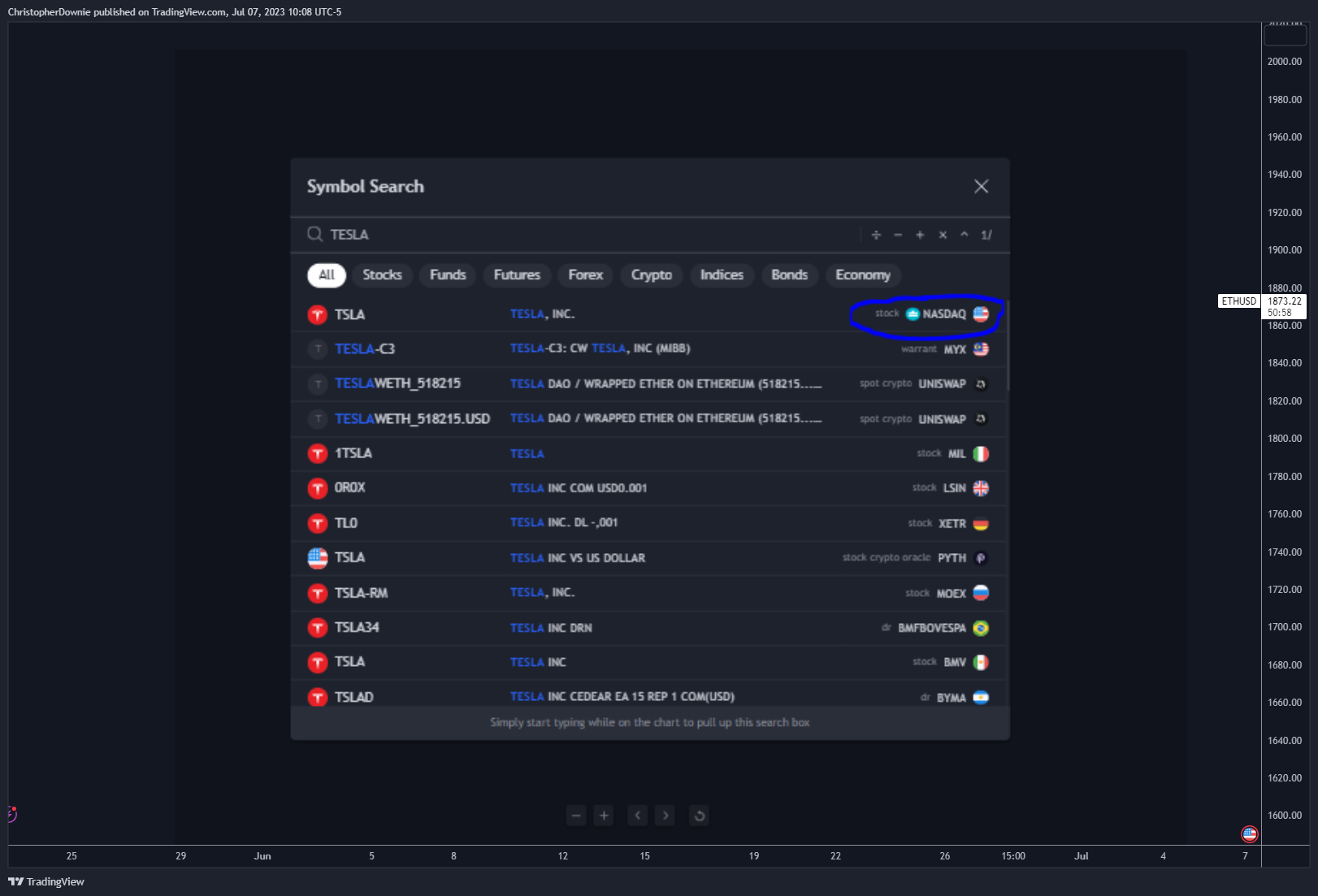Select the TESLA-C3 warrant row
This screenshot has height=896, width=1318.
click(648, 349)
